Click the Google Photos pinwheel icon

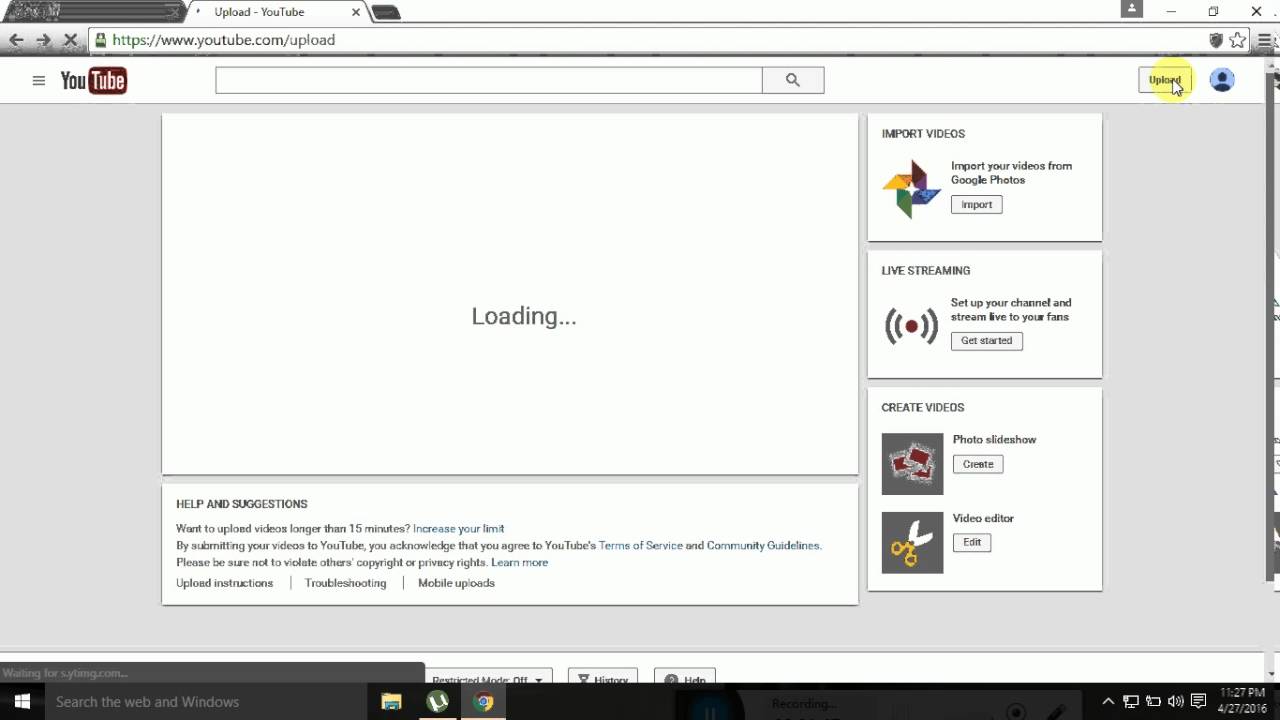click(x=911, y=188)
